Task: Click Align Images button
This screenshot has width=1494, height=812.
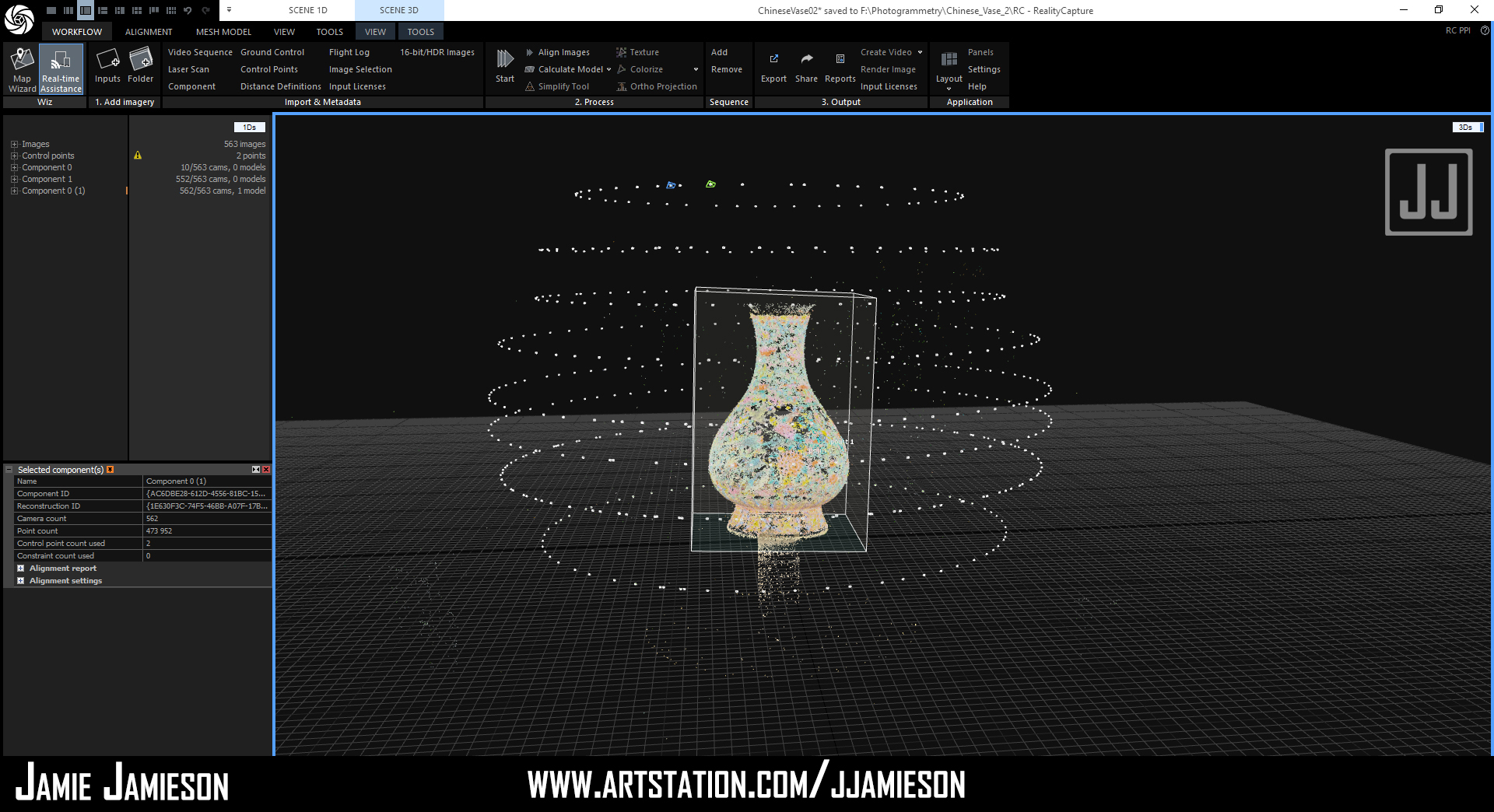Action: 563,53
